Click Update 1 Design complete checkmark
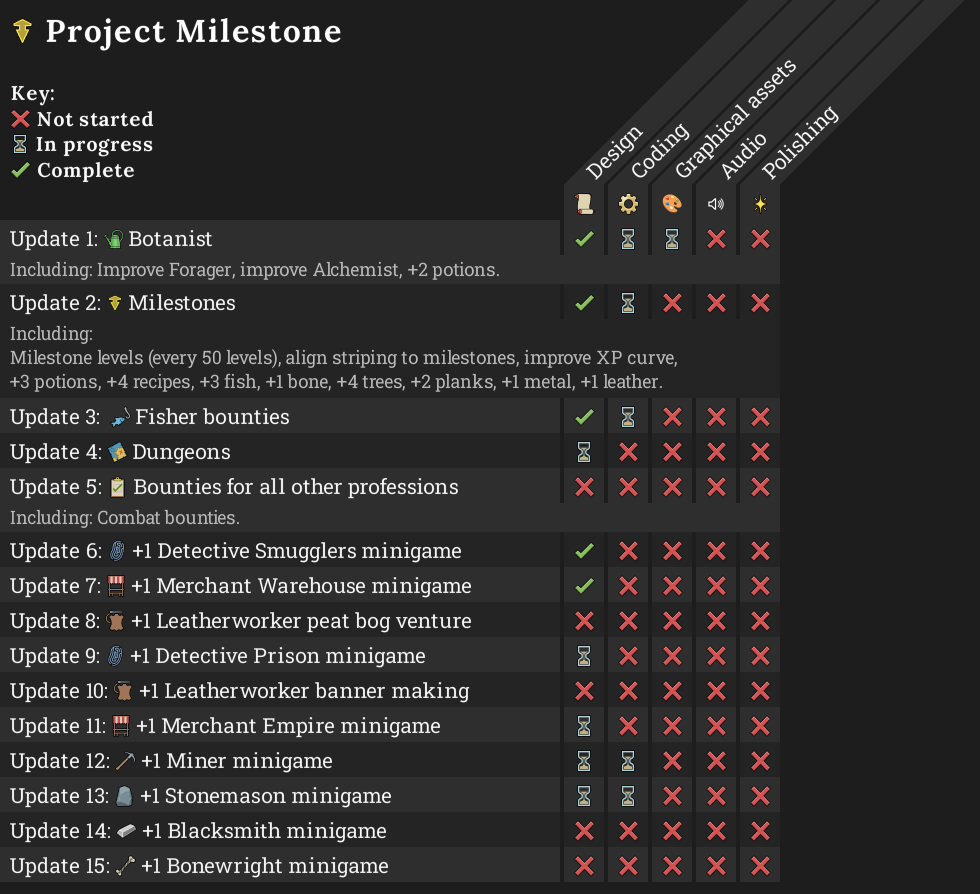The width and height of the screenshot is (980, 894). pos(584,239)
